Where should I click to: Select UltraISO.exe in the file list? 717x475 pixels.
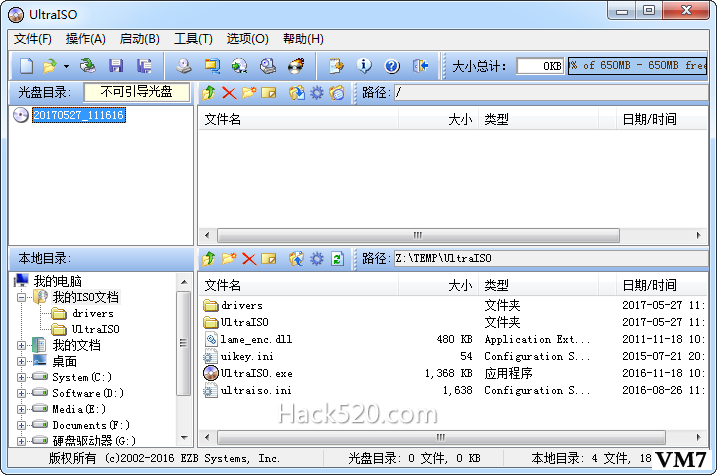coord(257,373)
